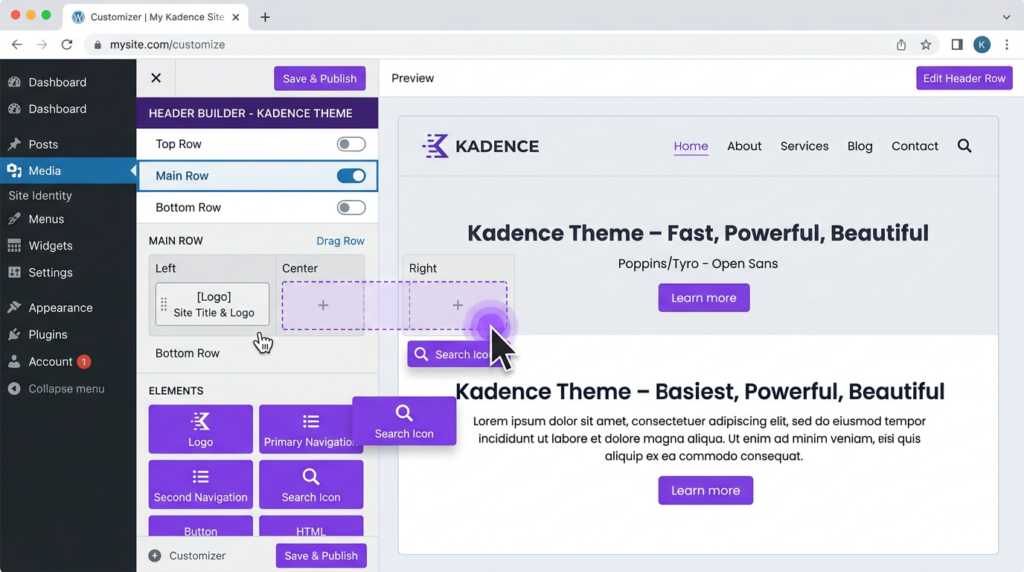Click top Save & Publish button
This screenshot has width=1024, height=572.
pyautogui.click(x=319, y=78)
